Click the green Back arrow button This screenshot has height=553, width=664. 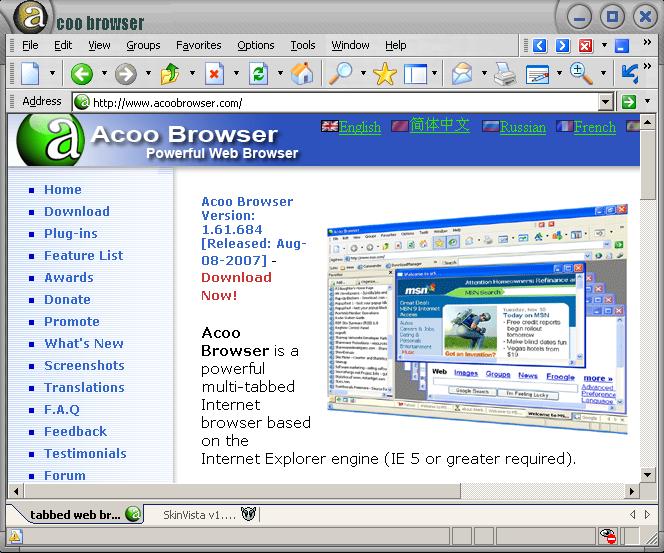click(x=81, y=73)
